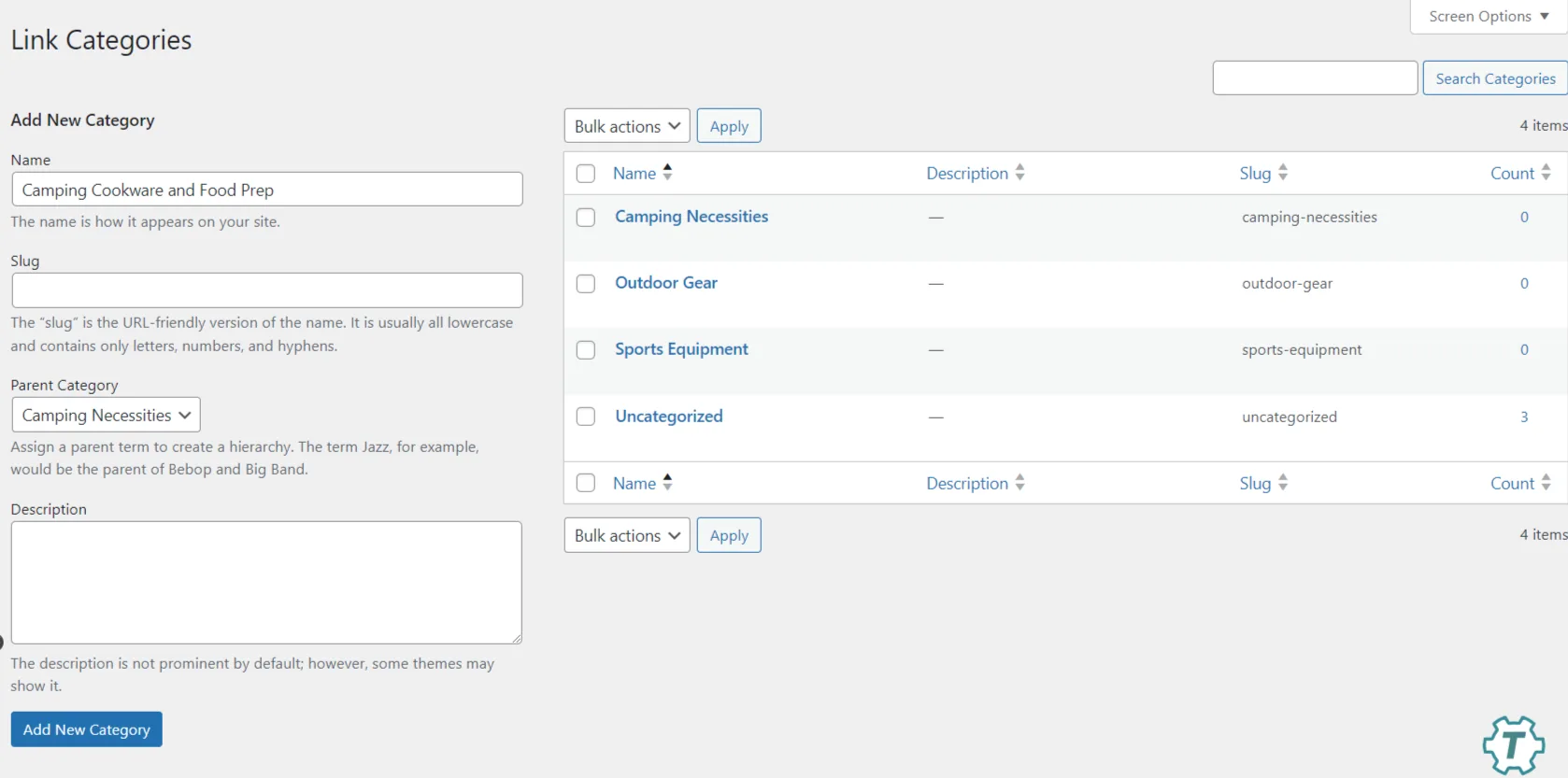Screen dimensions: 1568x778
Task: Click sort arrows beside bottom Name header
Action: click(x=667, y=483)
